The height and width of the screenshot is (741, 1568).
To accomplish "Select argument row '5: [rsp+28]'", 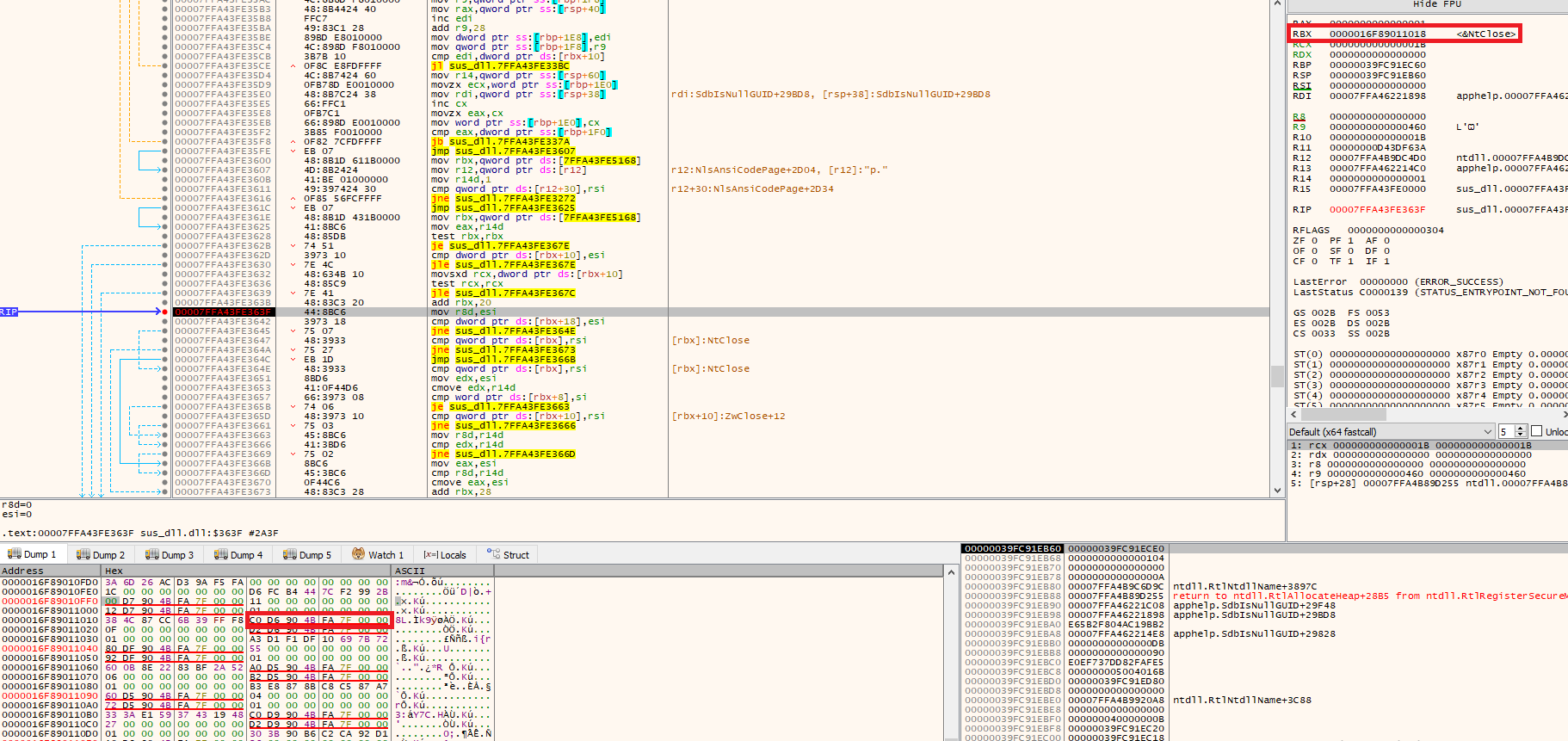I will (x=1428, y=483).
